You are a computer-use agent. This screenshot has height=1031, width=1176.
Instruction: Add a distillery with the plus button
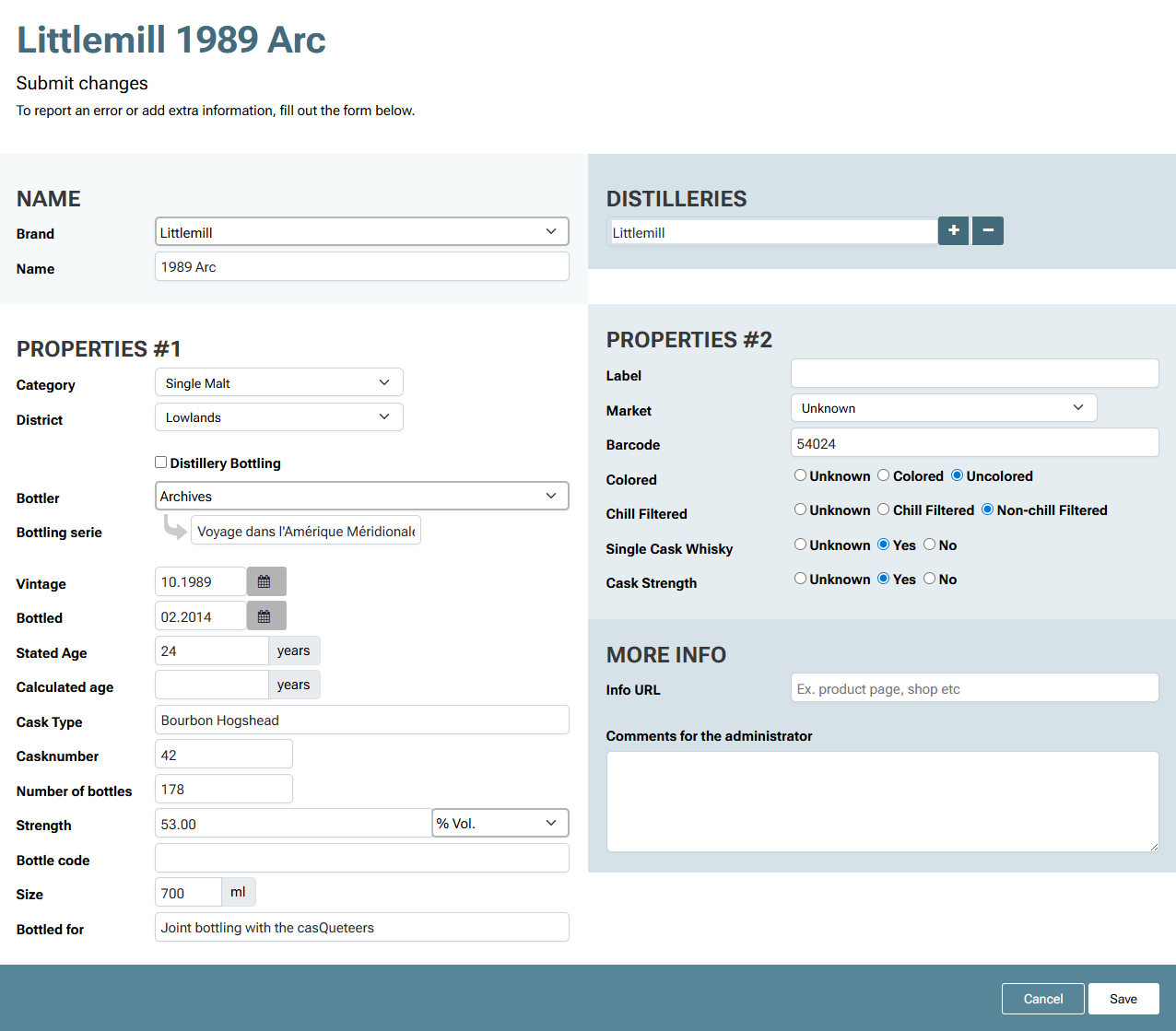[953, 231]
